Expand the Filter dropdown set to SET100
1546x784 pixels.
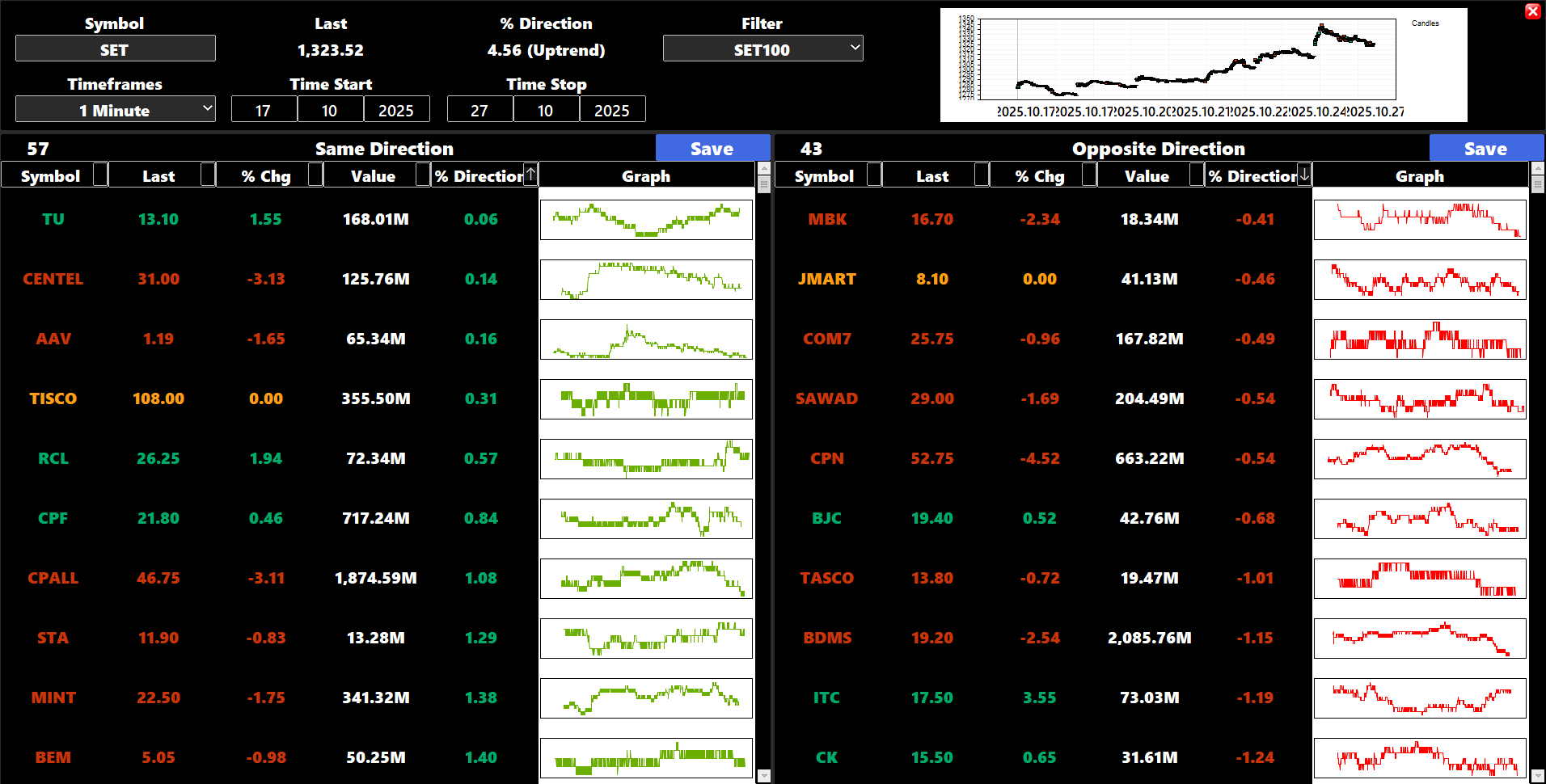(762, 49)
